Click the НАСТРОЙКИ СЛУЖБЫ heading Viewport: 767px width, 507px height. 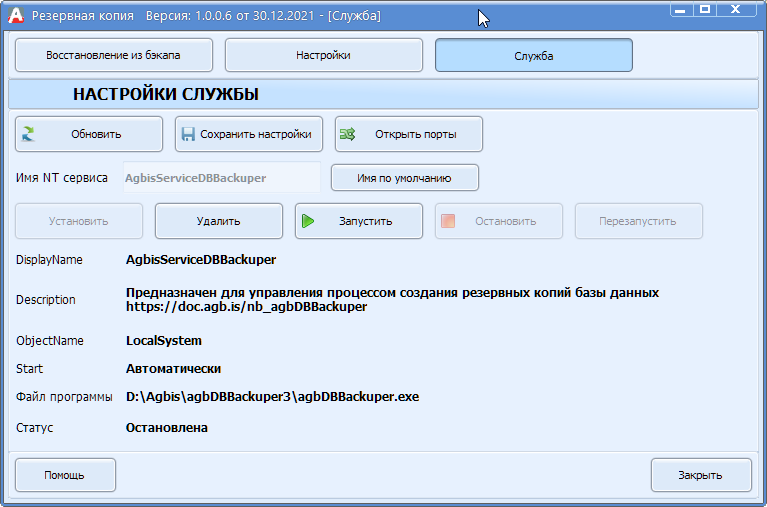(x=166, y=94)
